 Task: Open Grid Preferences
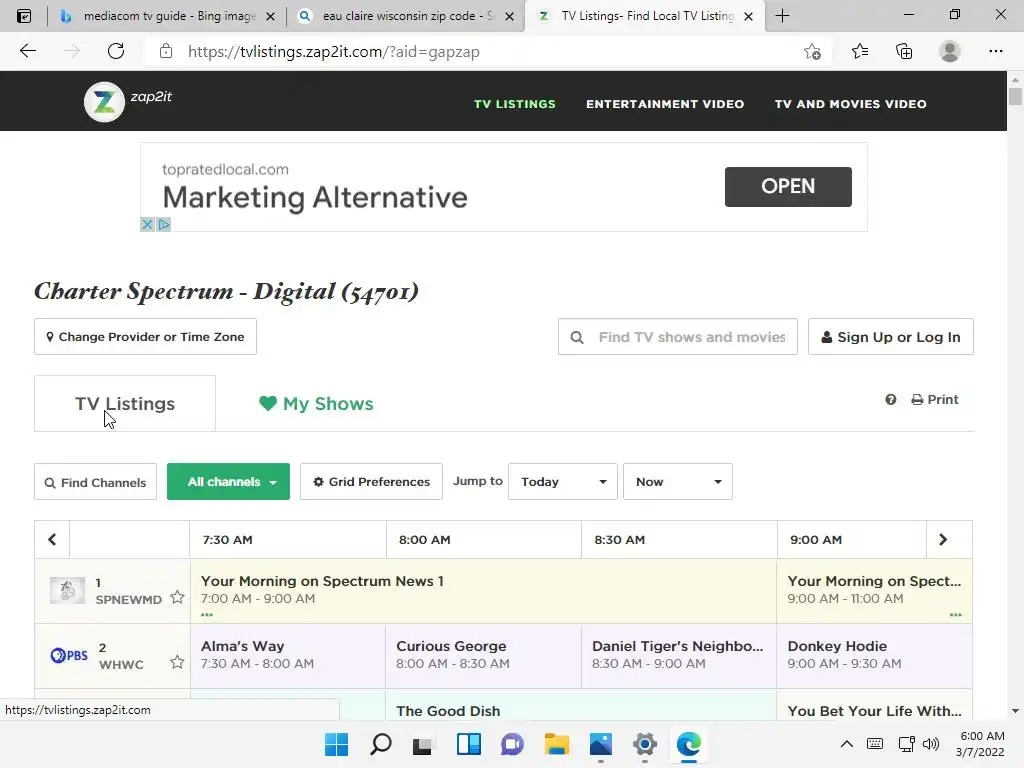tap(372, 482)
